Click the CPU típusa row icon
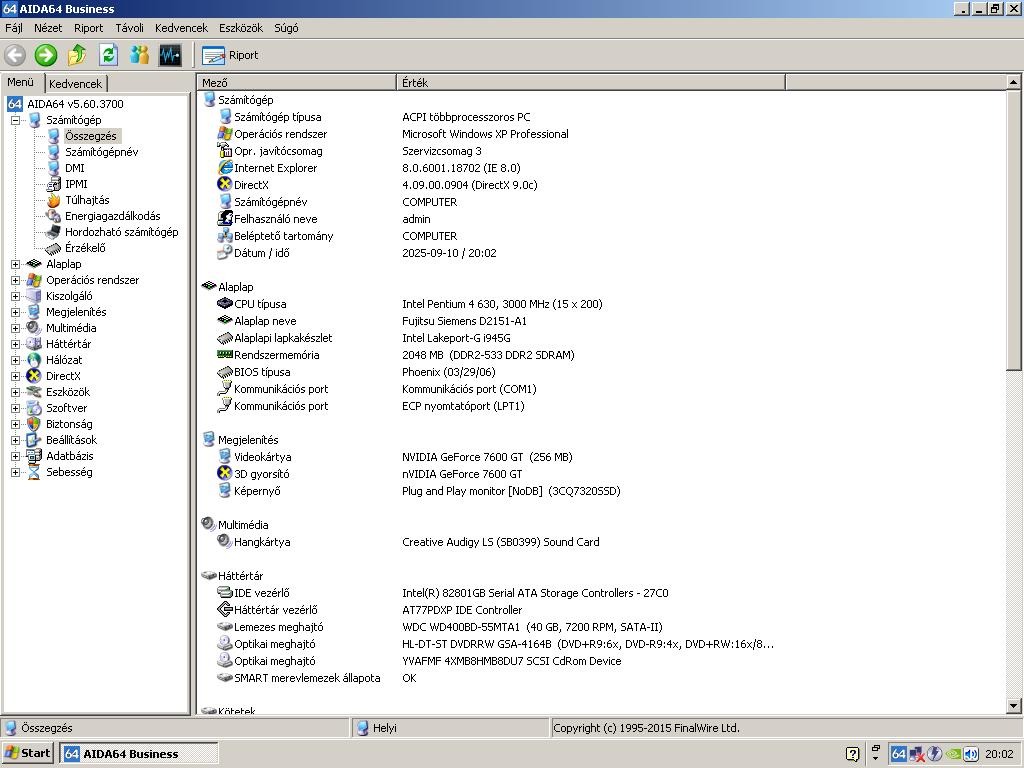This screenshot has width=1024, height=768. pyautogui.click(x=225, y=304)
